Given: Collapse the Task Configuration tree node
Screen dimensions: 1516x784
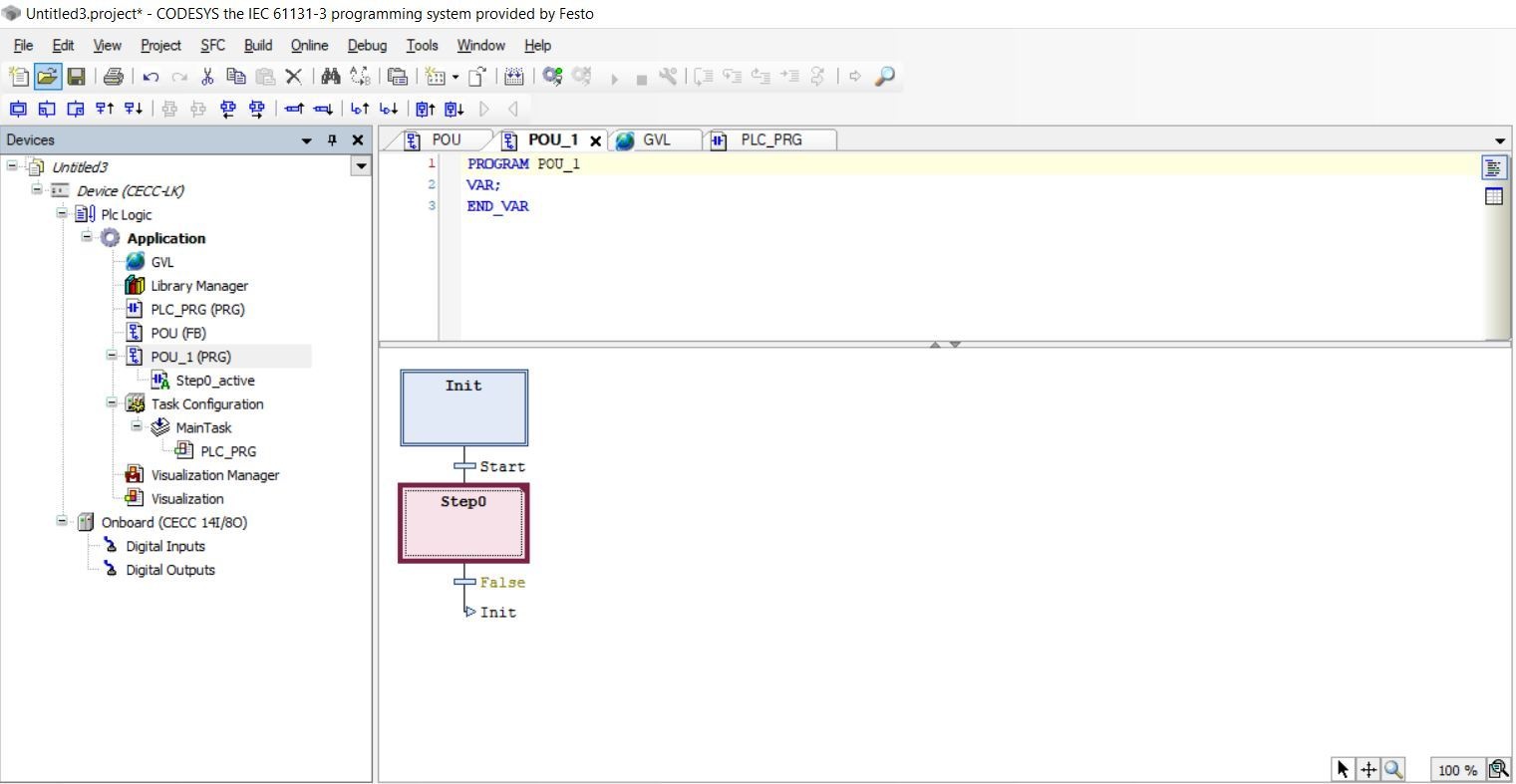Looking at the screenshot, I should (112, 403).
